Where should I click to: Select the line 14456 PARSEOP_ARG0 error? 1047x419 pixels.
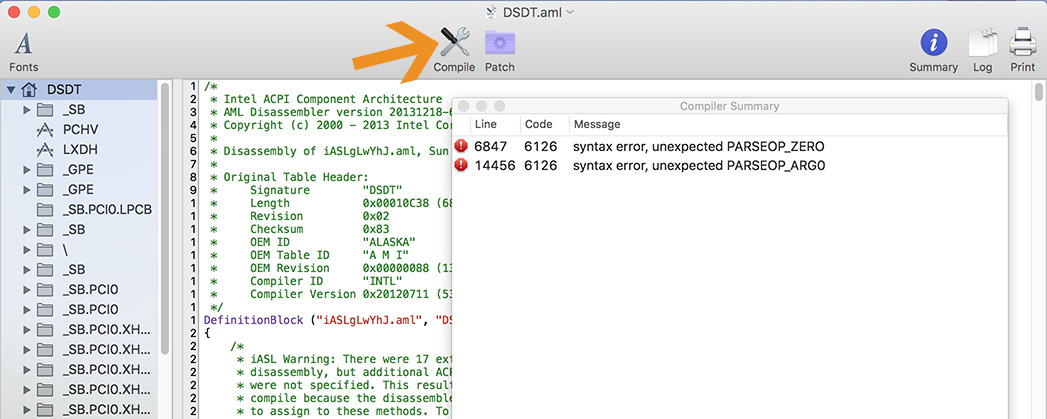click(698, 165)
